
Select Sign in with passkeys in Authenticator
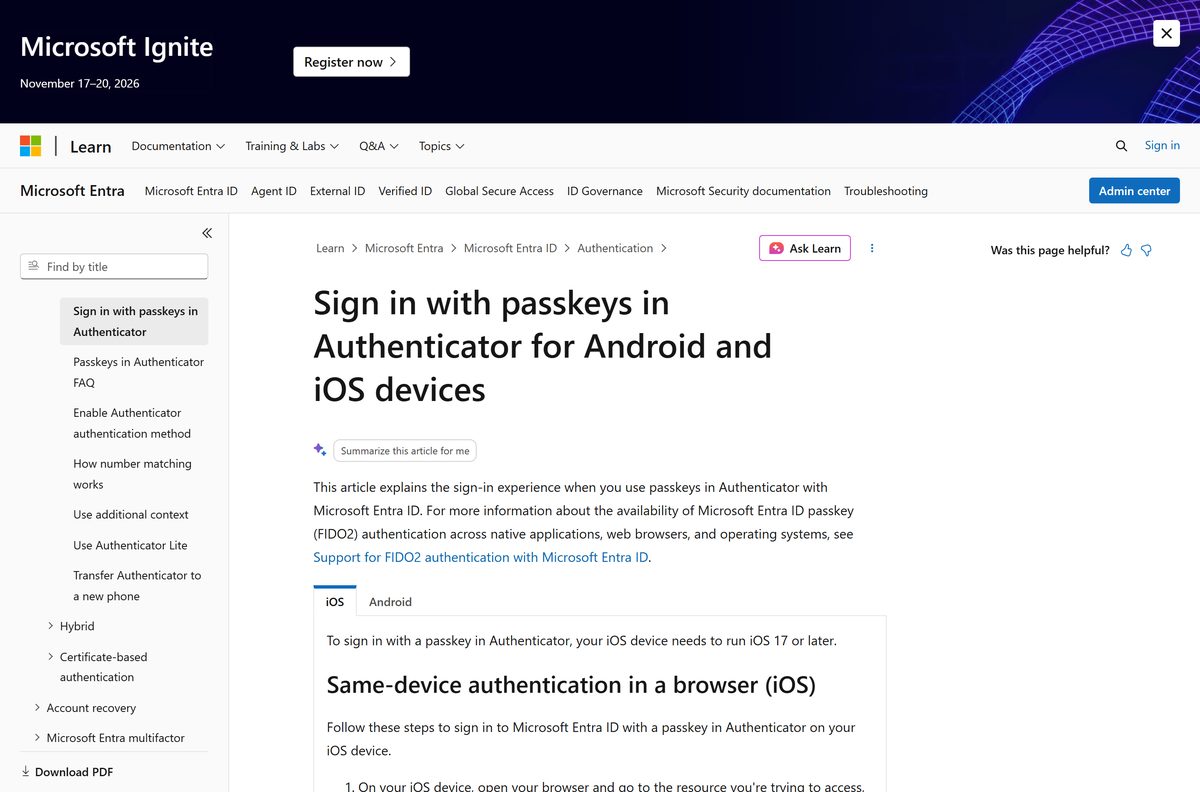(x=134, y=321)
